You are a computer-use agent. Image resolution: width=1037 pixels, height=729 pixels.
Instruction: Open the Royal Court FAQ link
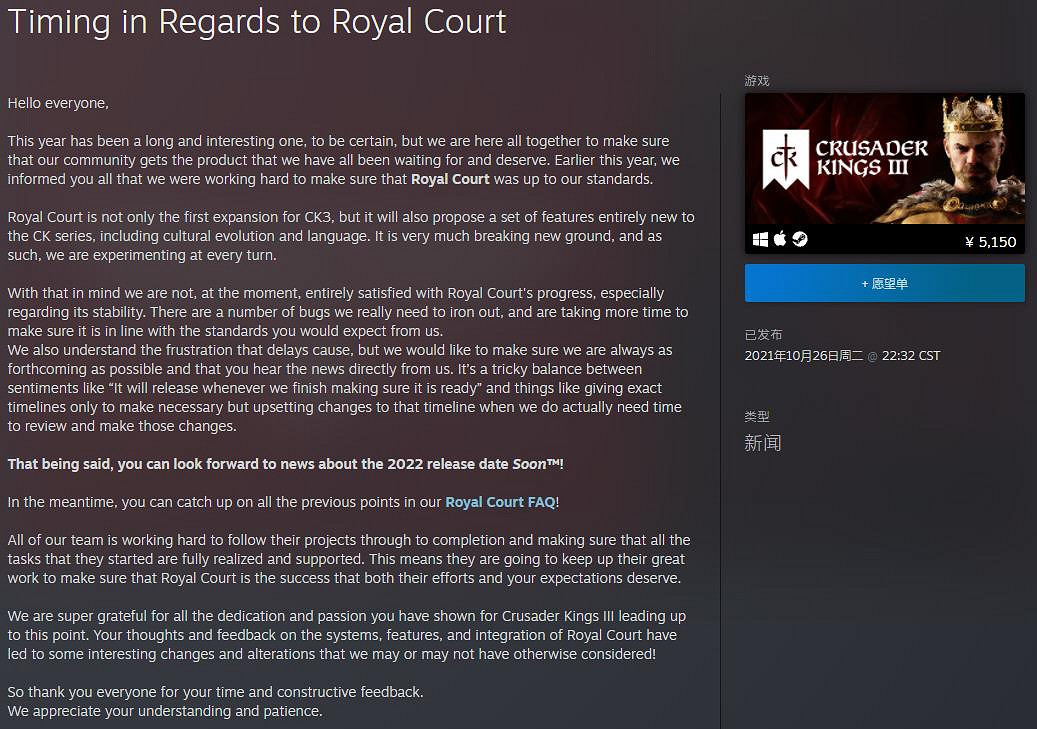click(x=499, y=502)
